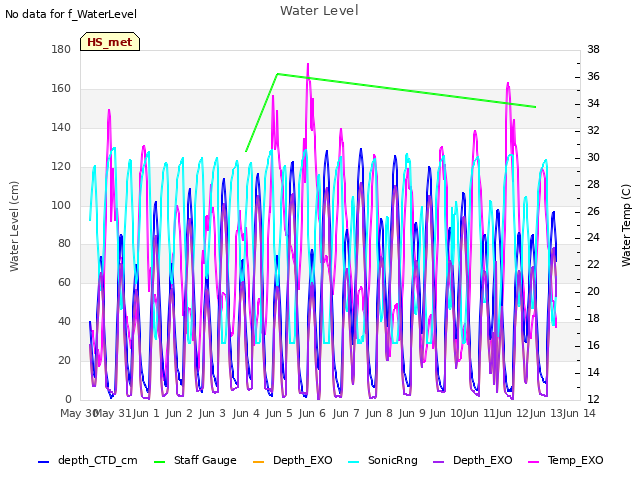Click the purple Depth_EXO legend swatch

pyautogui.click(x=438, y=462)
